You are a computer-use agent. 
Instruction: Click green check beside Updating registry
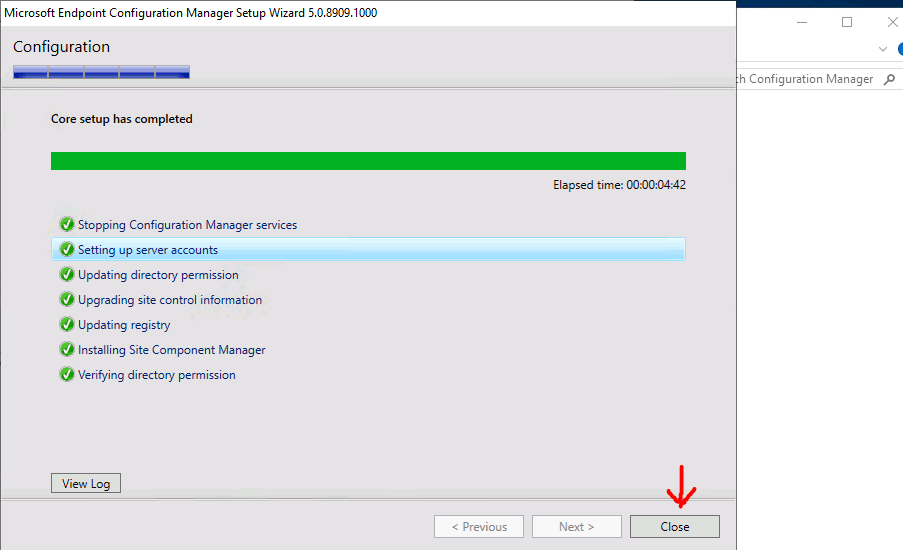click(67, 324)
